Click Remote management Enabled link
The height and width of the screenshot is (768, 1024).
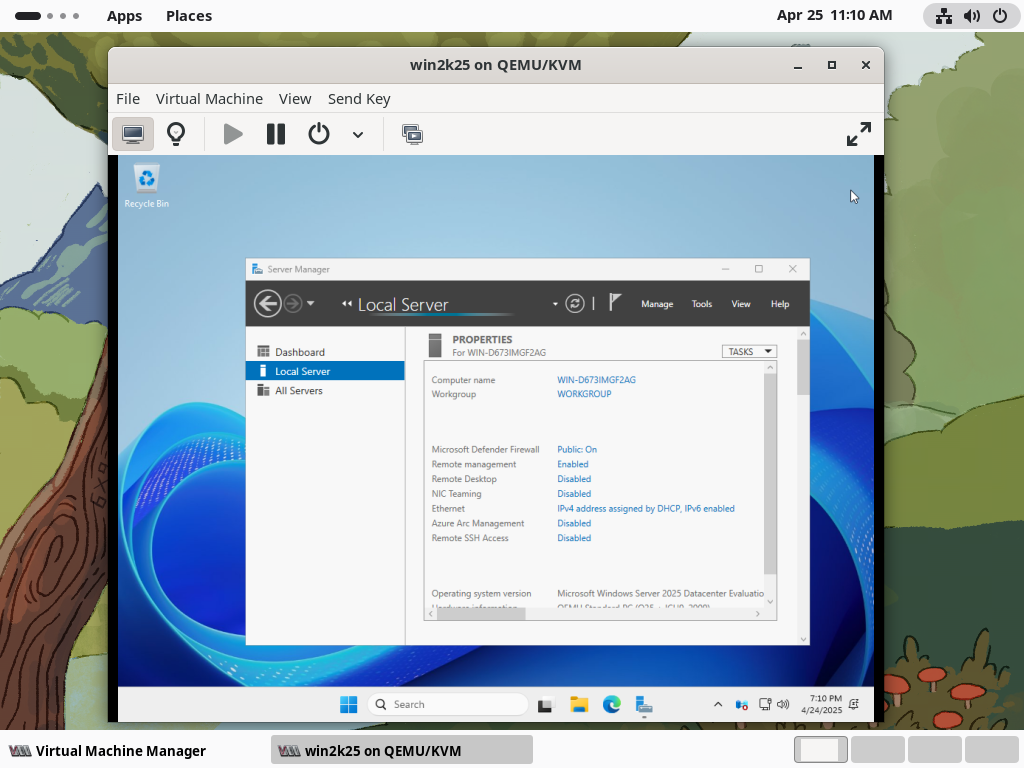tap(573, 464)
